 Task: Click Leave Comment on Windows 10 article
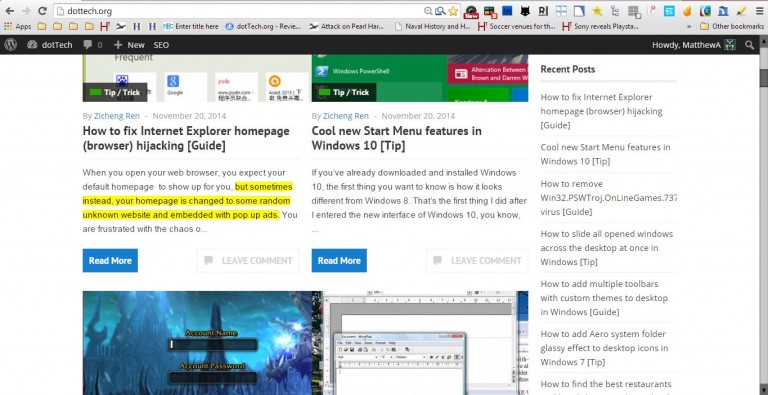(x=477, y=260)
